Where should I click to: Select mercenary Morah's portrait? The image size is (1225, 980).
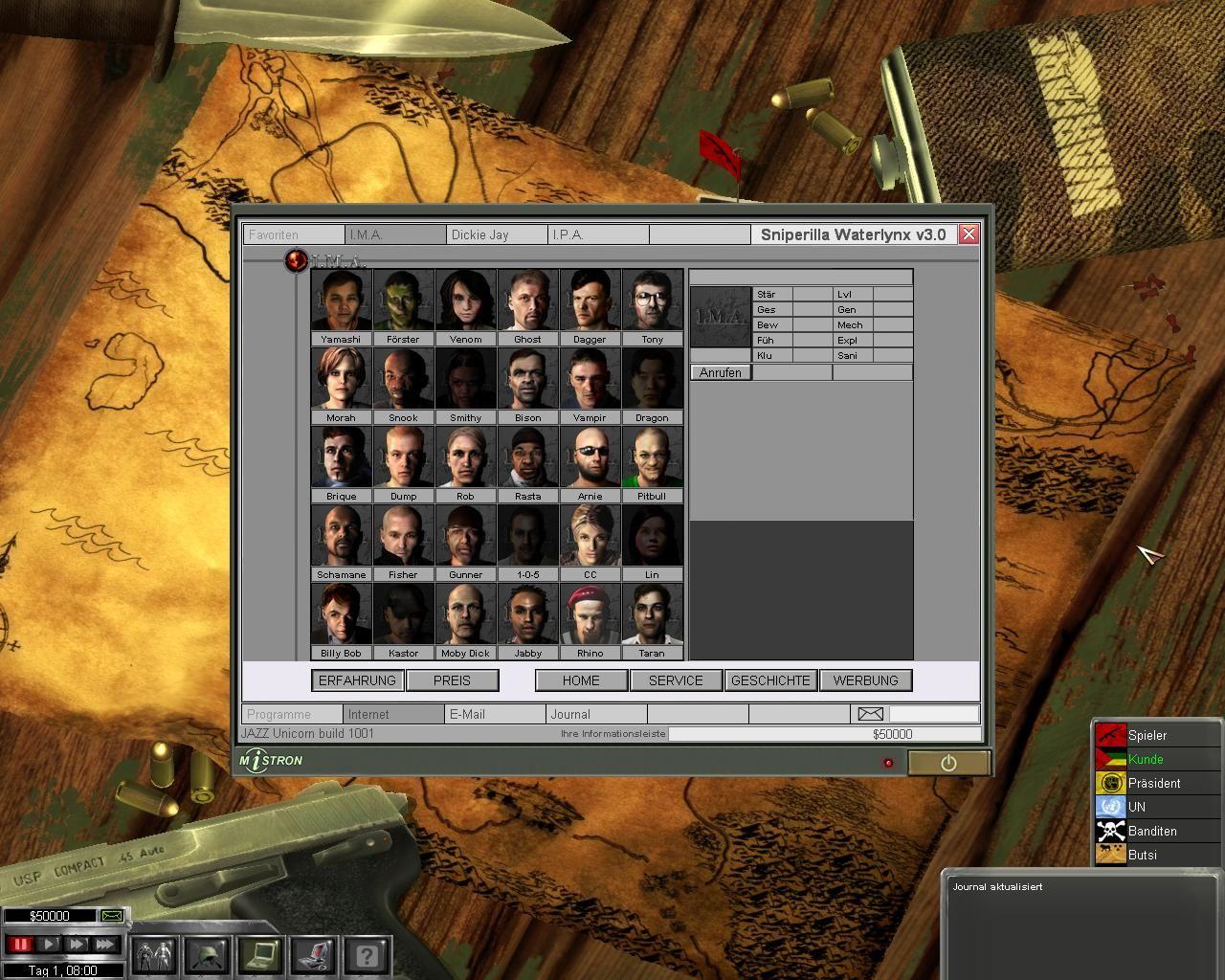click(342, 380)
